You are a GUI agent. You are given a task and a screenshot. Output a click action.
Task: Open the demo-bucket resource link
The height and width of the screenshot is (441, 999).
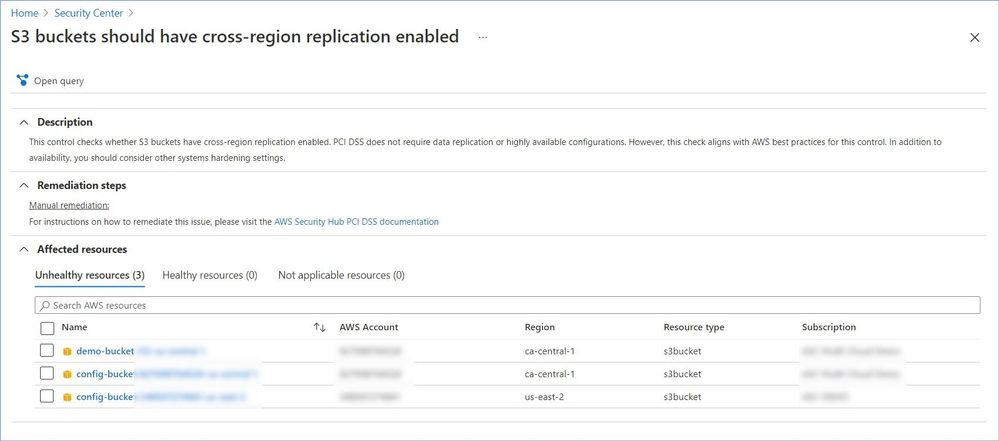[105, 351]
